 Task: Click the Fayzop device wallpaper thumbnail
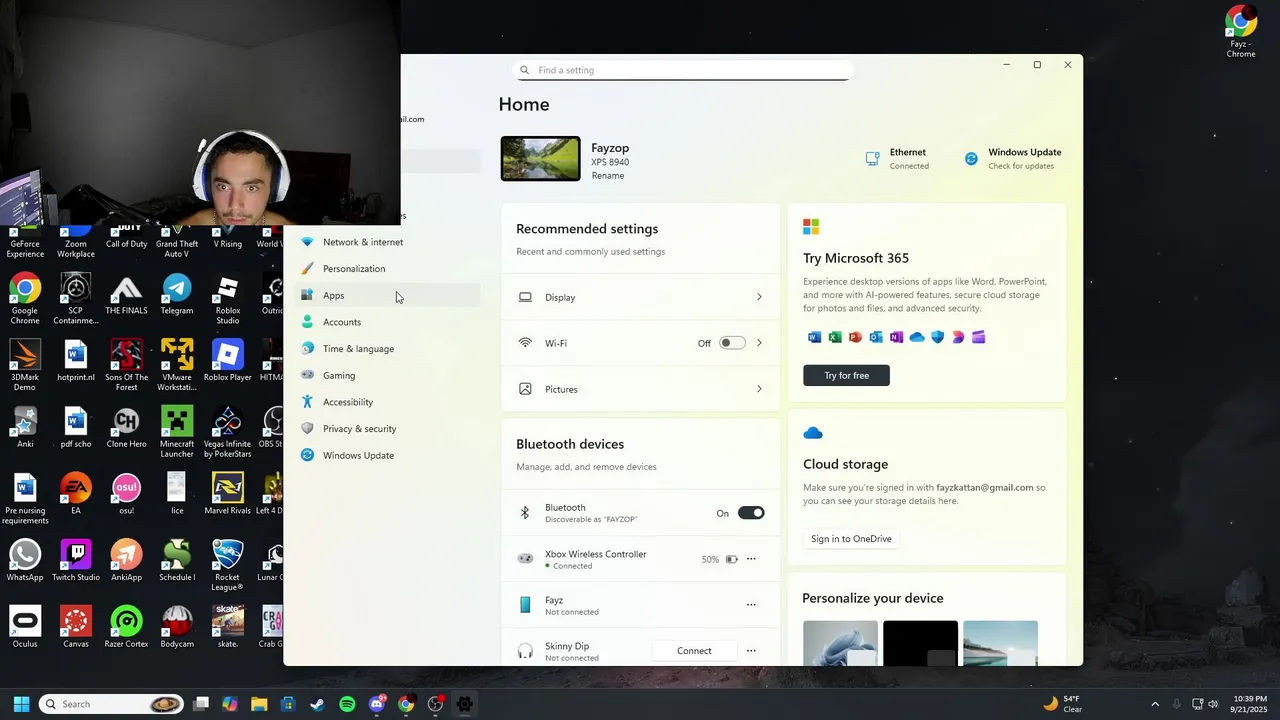pos(540,159)
